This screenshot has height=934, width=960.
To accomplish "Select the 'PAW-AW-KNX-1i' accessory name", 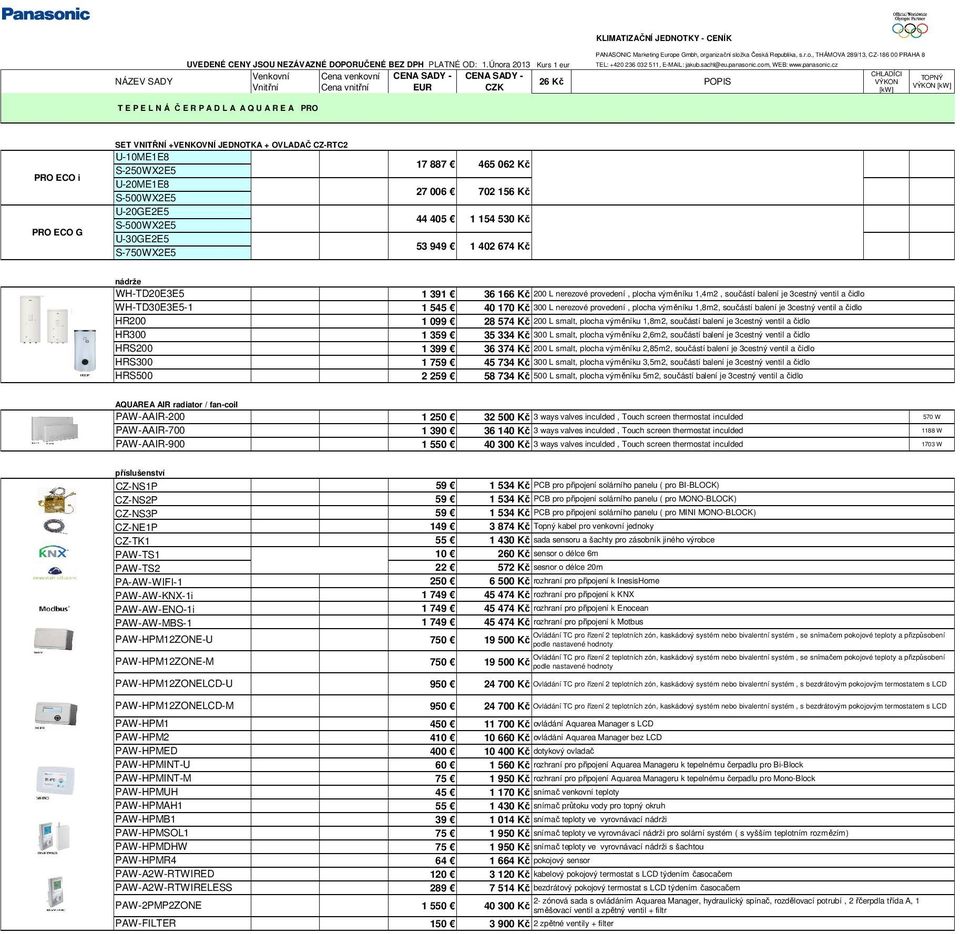I will click(x=154, y=595).
